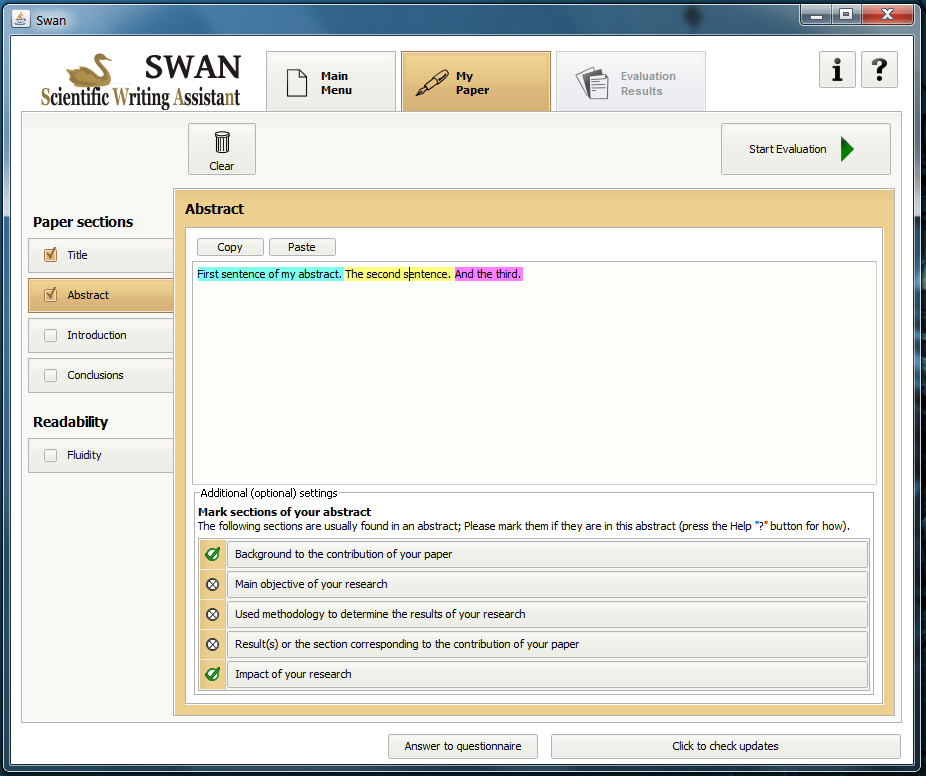Click the fountain pen icon on My Paper tab
Image resolution: width=926 pixels, height=776 pixels.
click(x=432, y=83)
